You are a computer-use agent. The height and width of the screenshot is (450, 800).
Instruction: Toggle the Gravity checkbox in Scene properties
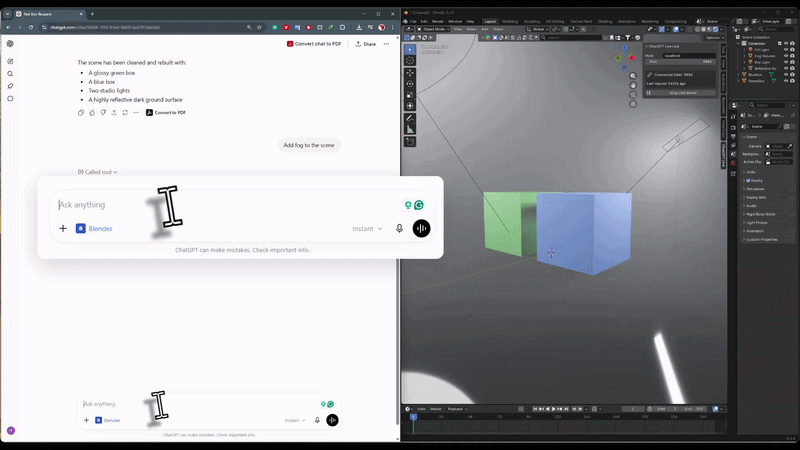pos(748,180)
